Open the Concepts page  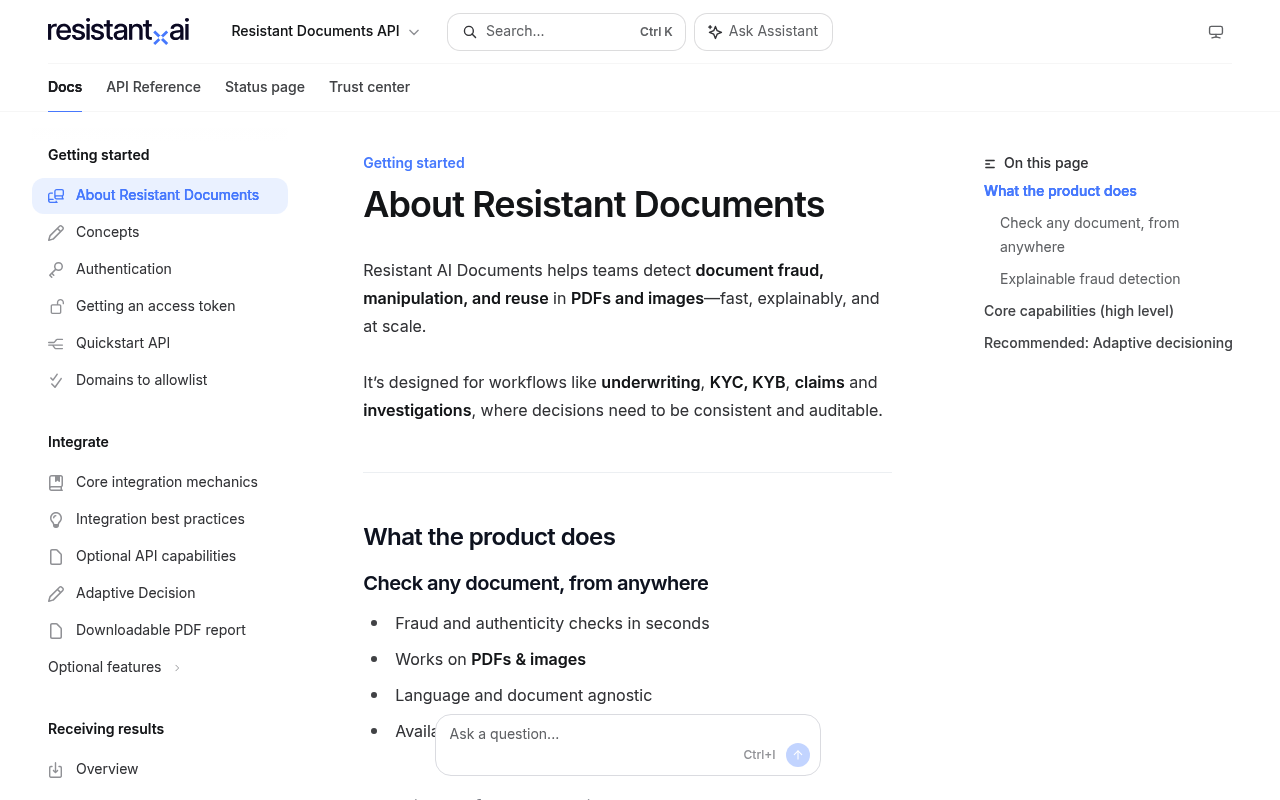(160, 232)
